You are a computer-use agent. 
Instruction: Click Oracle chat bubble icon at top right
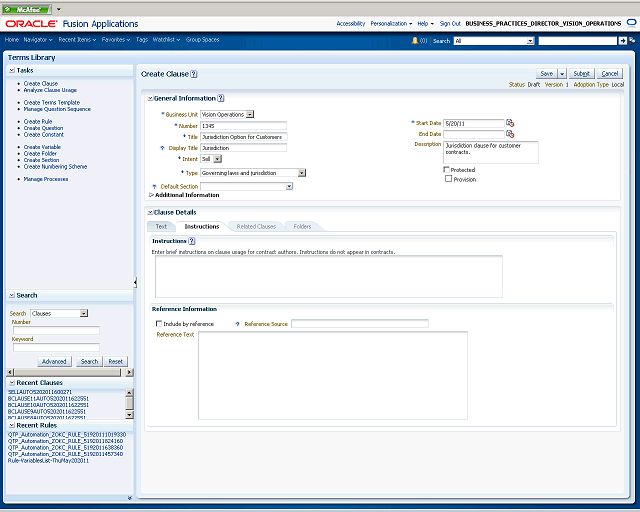point(631,23)
